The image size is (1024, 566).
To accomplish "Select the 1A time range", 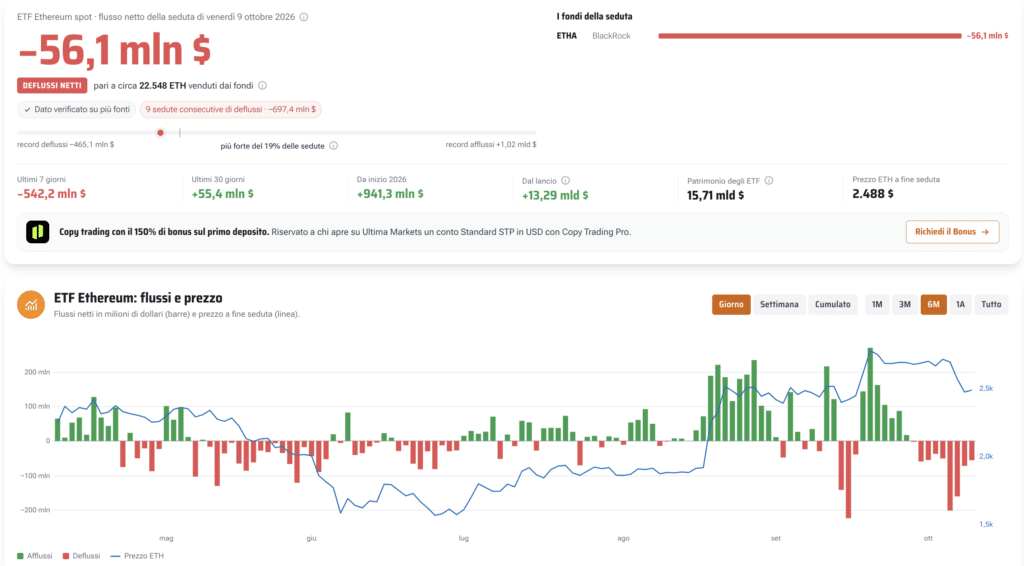I will click(960, 304).
